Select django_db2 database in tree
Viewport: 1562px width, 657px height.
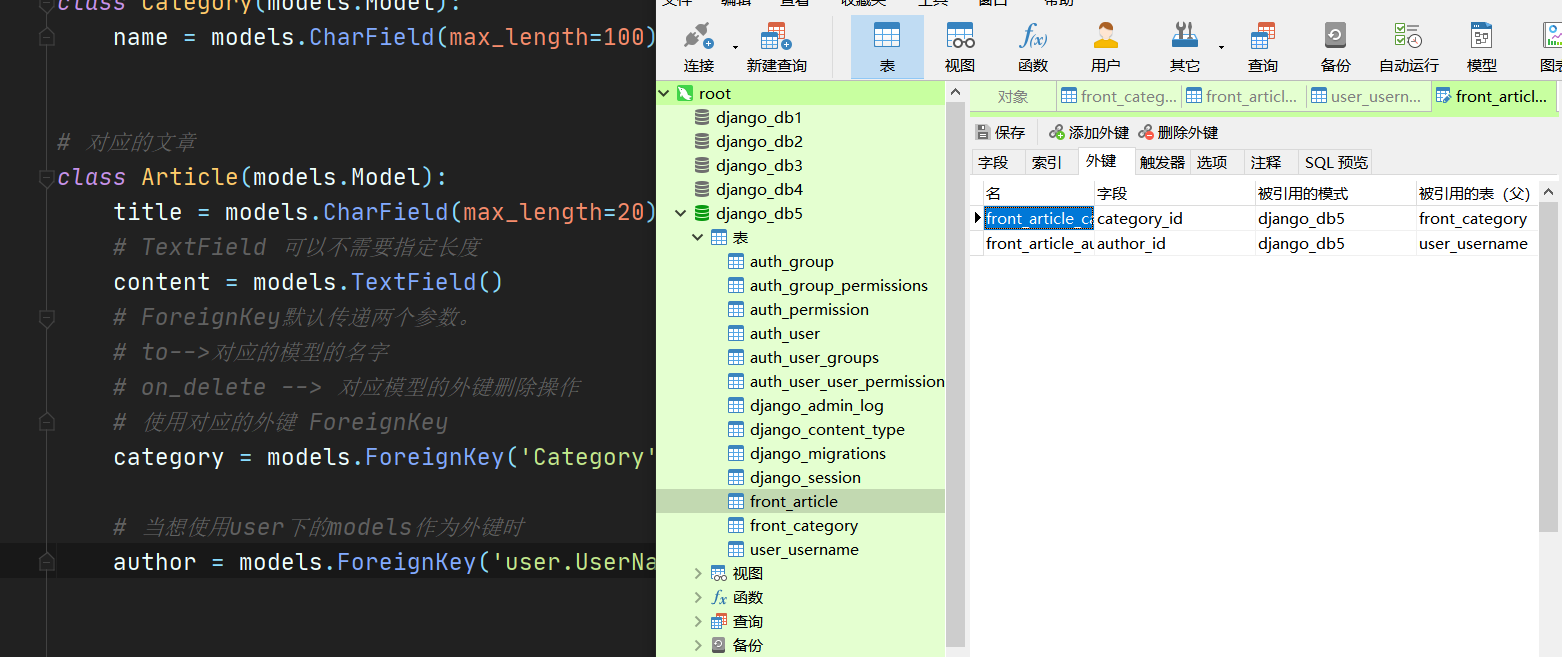tap(759, 142)
